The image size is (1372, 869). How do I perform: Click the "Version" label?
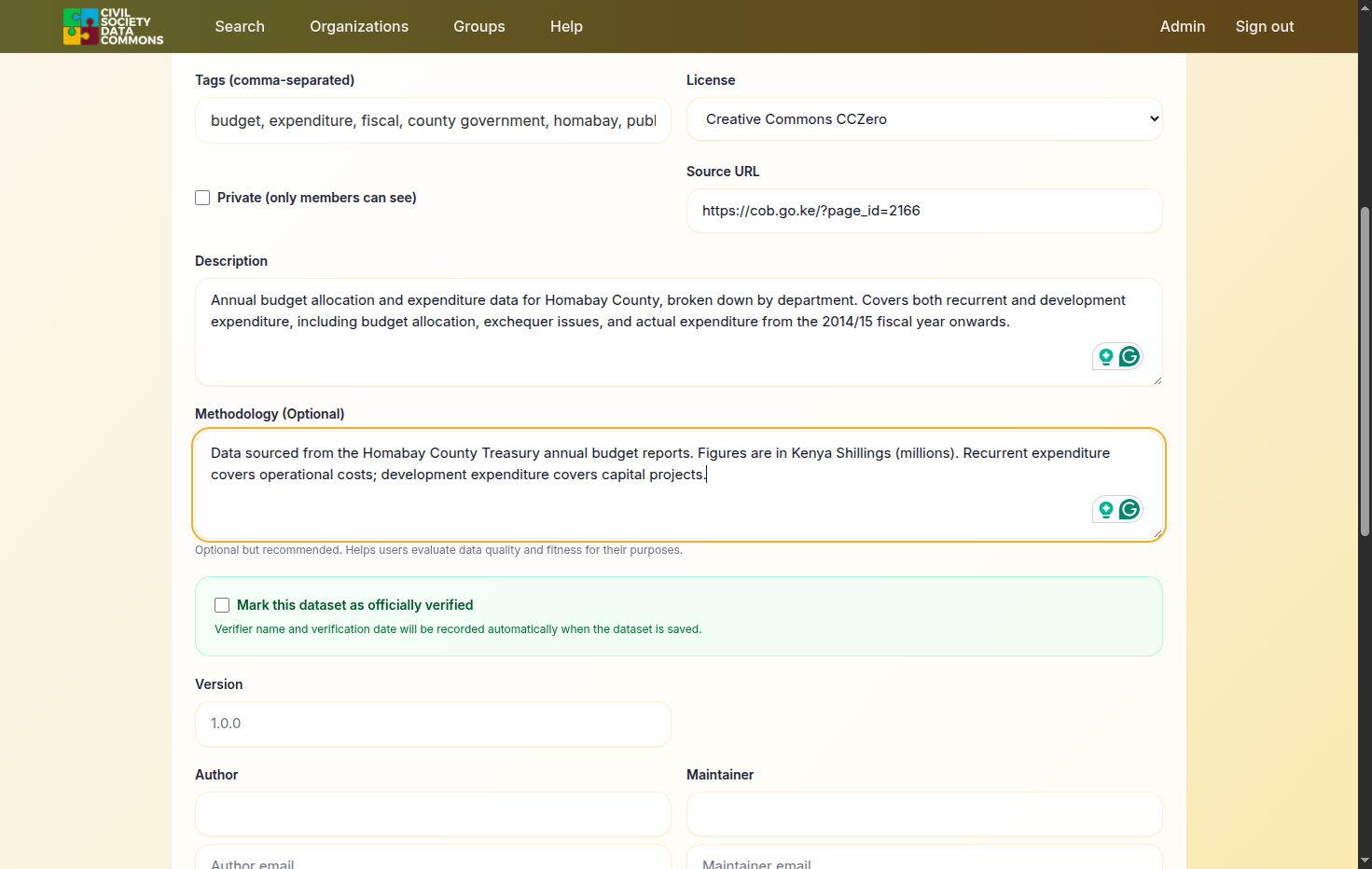(x=219, y=684)
